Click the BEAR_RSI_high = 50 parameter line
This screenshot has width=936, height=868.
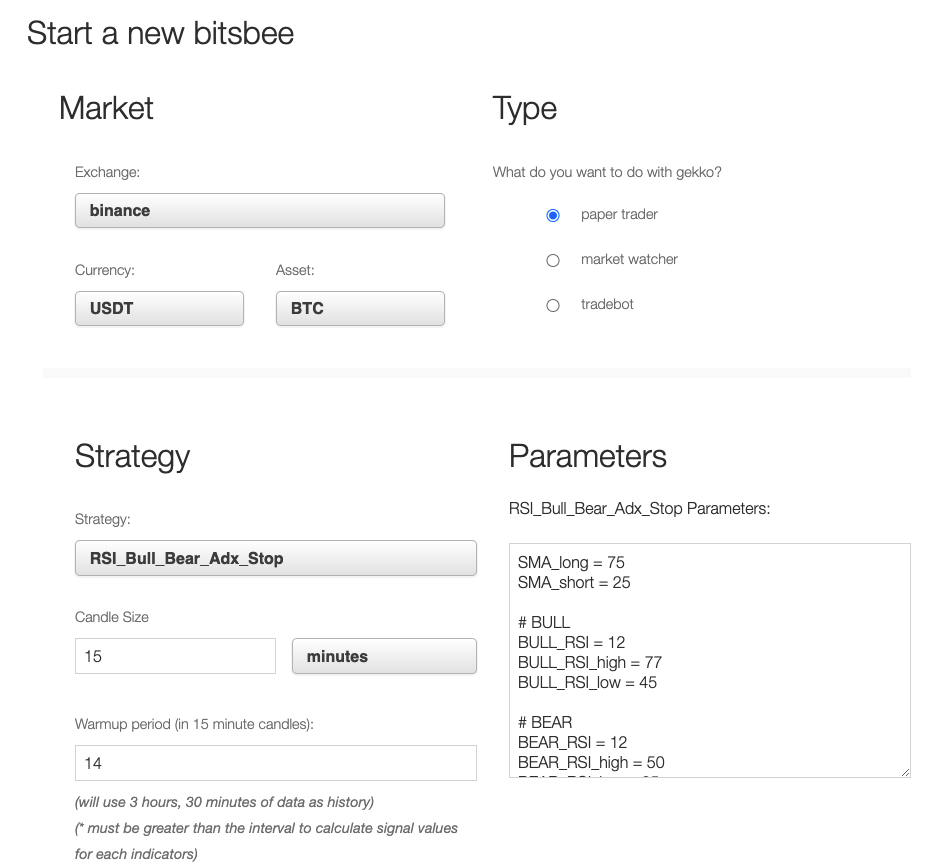591,762
